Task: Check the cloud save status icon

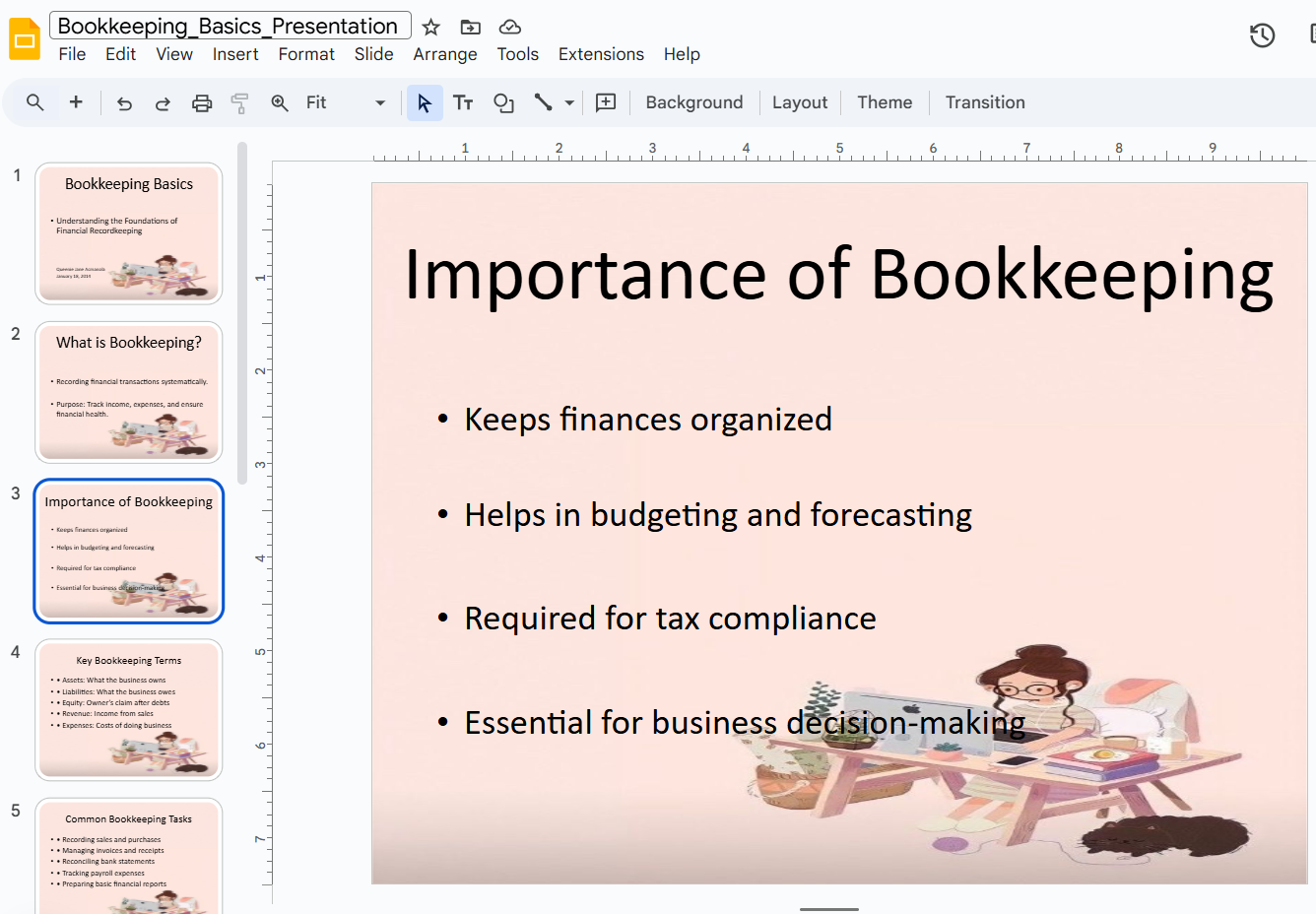Action: point(509,27)
